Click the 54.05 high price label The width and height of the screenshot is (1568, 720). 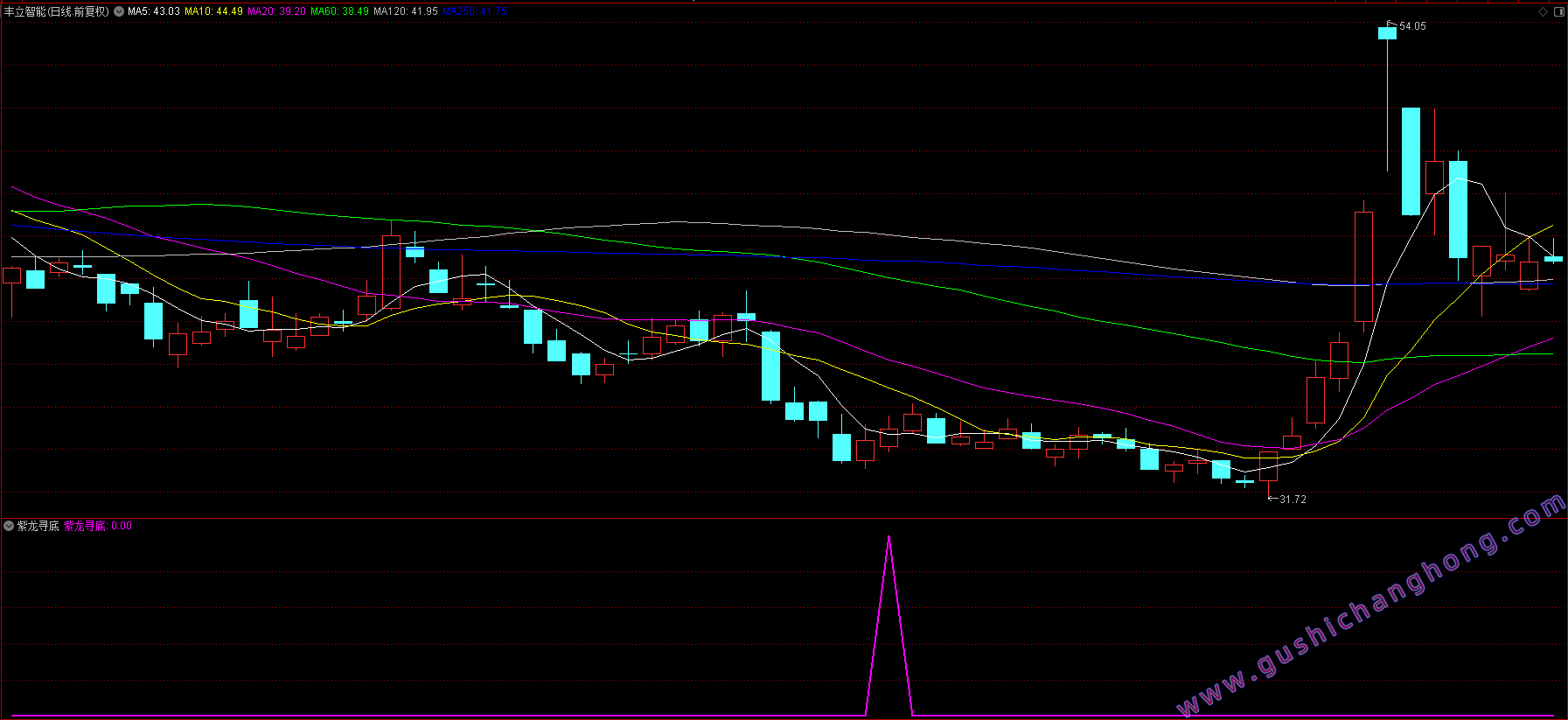1412,26
